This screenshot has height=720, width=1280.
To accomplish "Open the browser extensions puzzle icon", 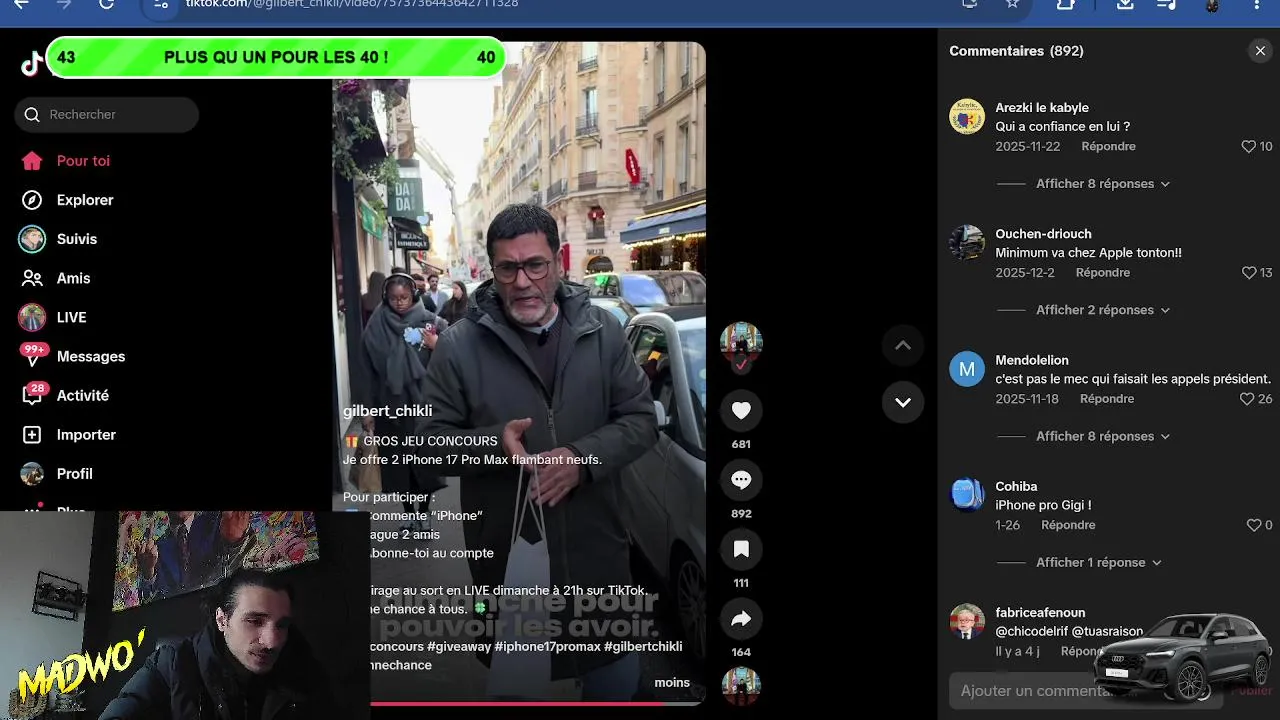I will 1066,4.
